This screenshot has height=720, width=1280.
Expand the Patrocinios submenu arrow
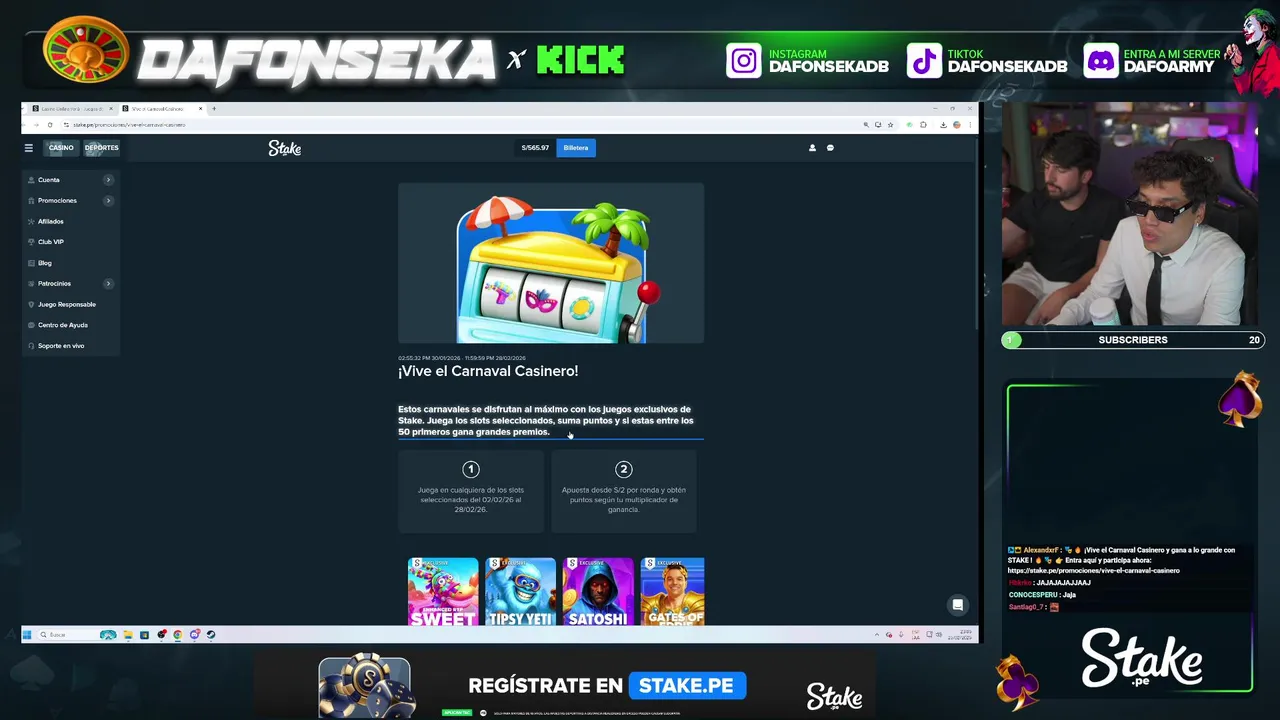coord(108,284)
